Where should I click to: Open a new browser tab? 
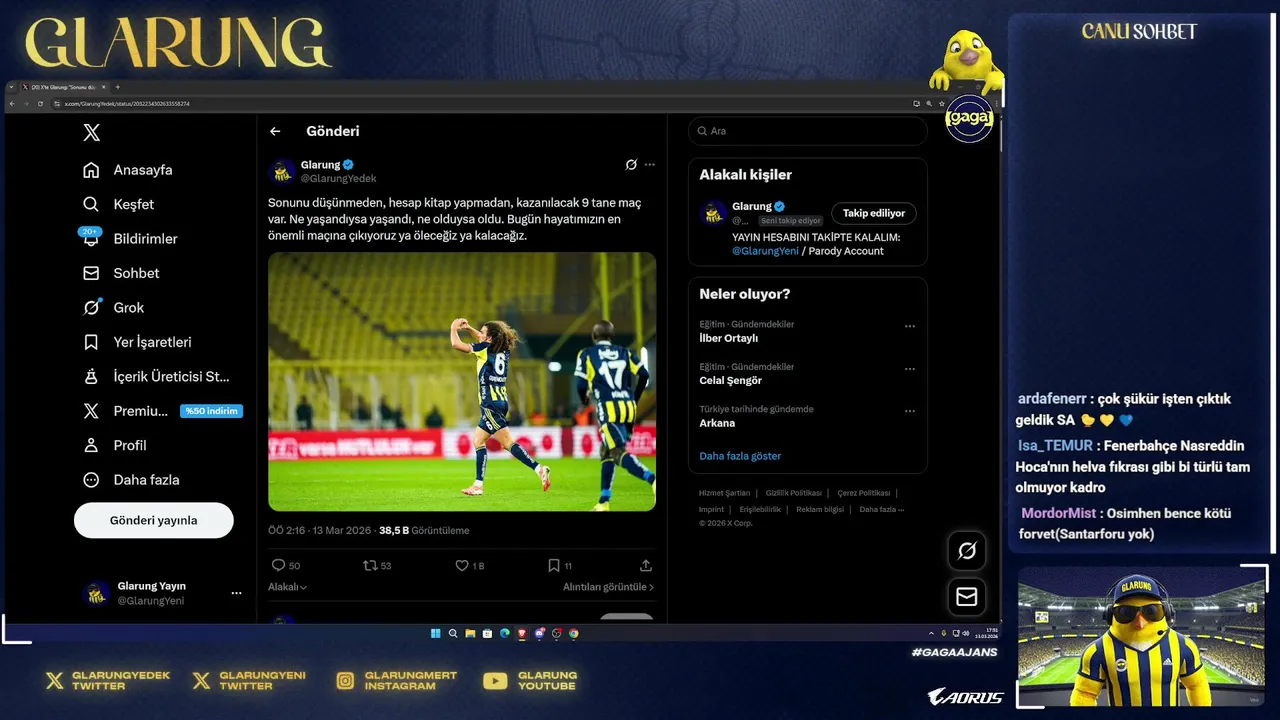117,87
